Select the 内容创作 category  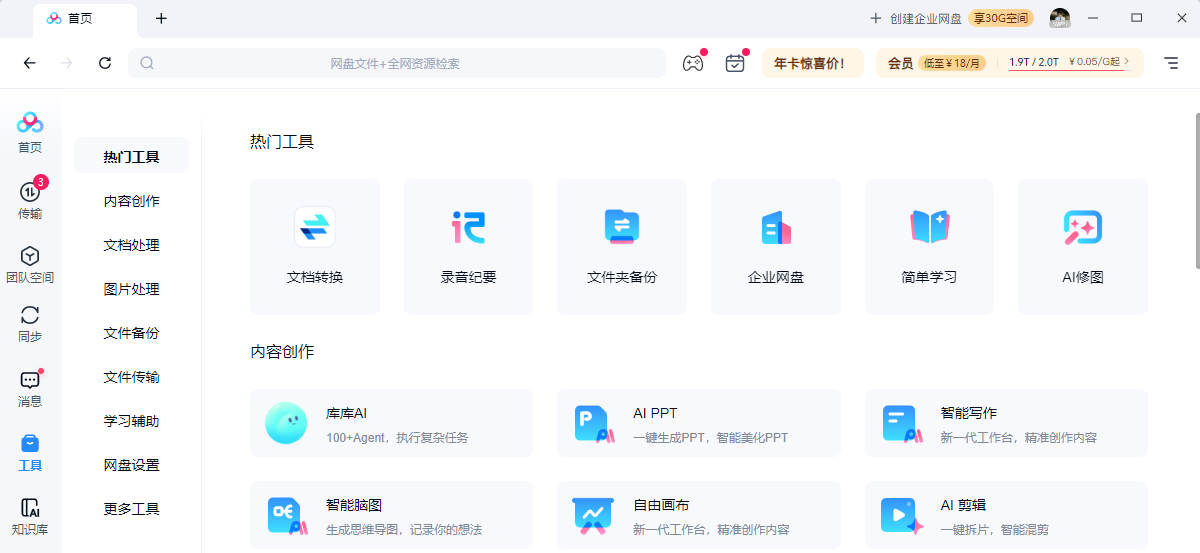click(132, 201)
